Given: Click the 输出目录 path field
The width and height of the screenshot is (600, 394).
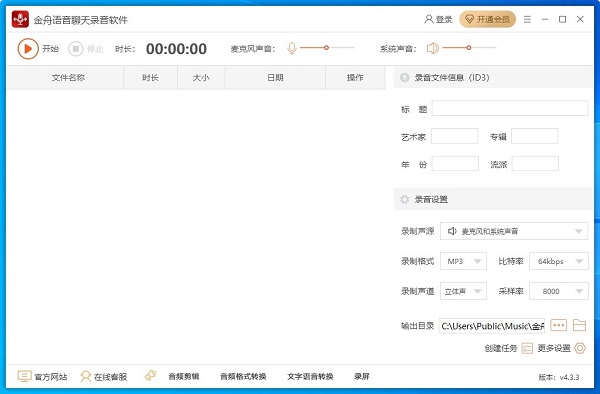Looking at the screenshot, I should point(492,326).
